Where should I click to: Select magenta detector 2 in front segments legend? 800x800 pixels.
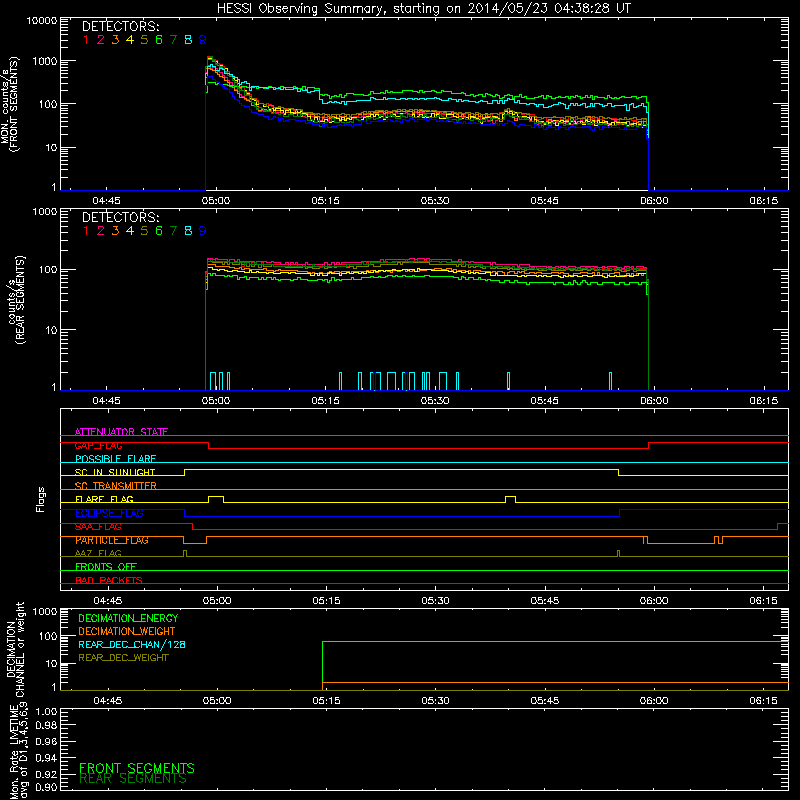click(x=101, y=40)
